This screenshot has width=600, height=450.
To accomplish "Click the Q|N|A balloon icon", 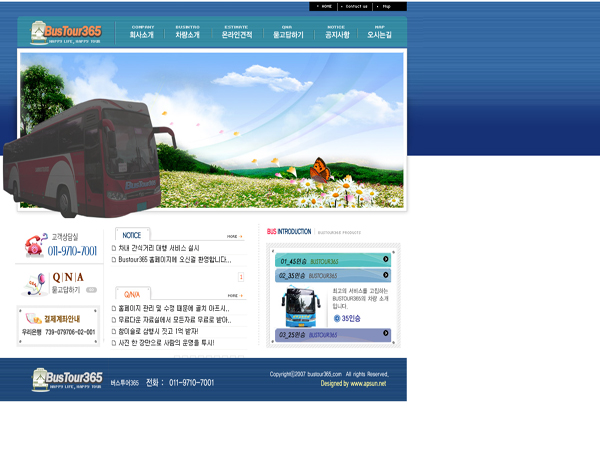I will coord(33,284).
